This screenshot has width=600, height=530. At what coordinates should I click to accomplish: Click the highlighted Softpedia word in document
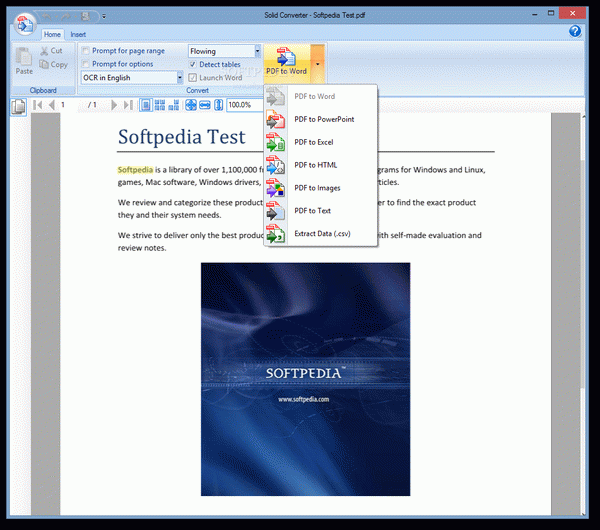(x=135, y=170)
